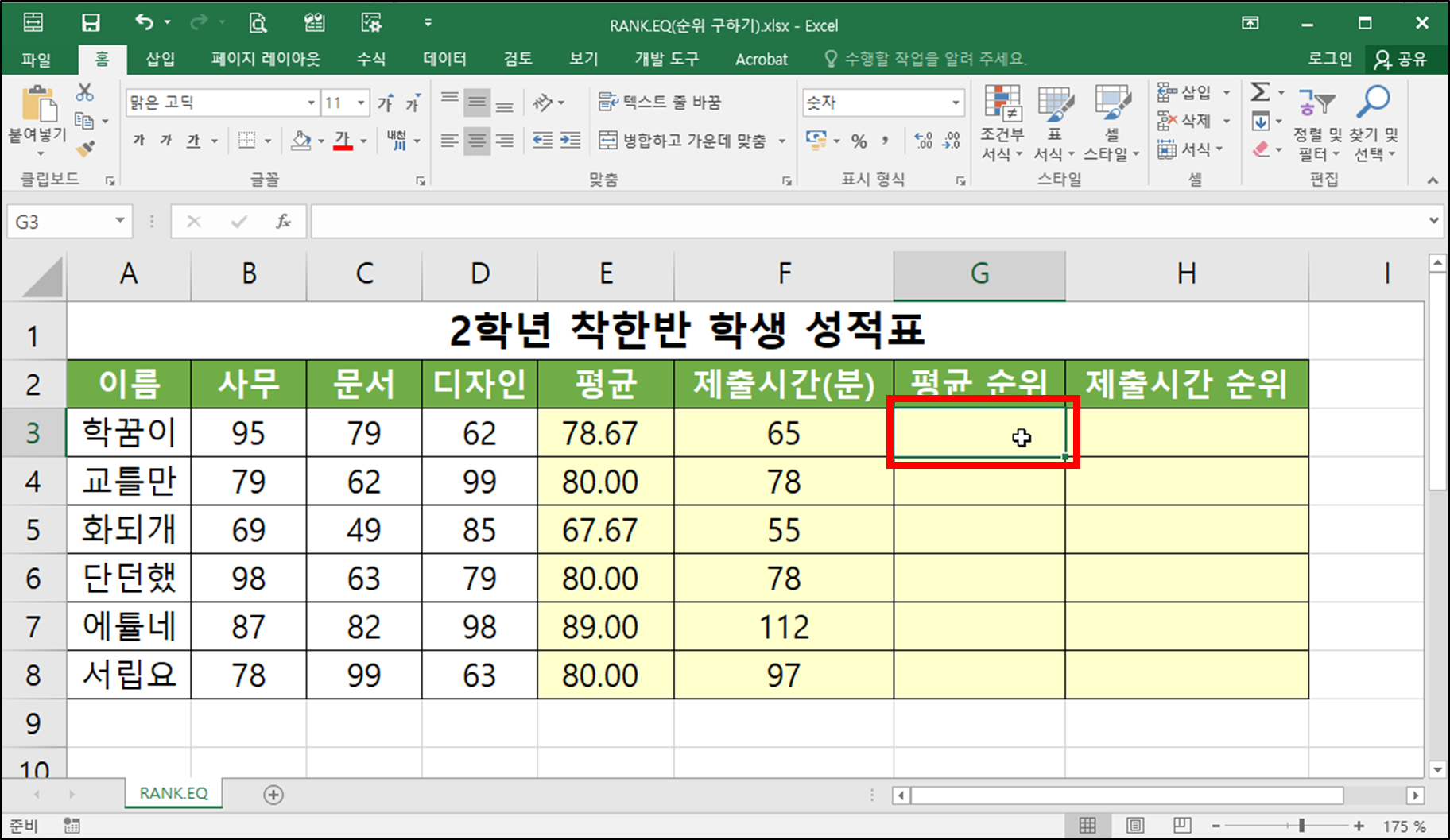The height and width of the screenshot is (840, 1450).
Task: Collapse the ribbon with the chevron
Action: (1433, 180)
